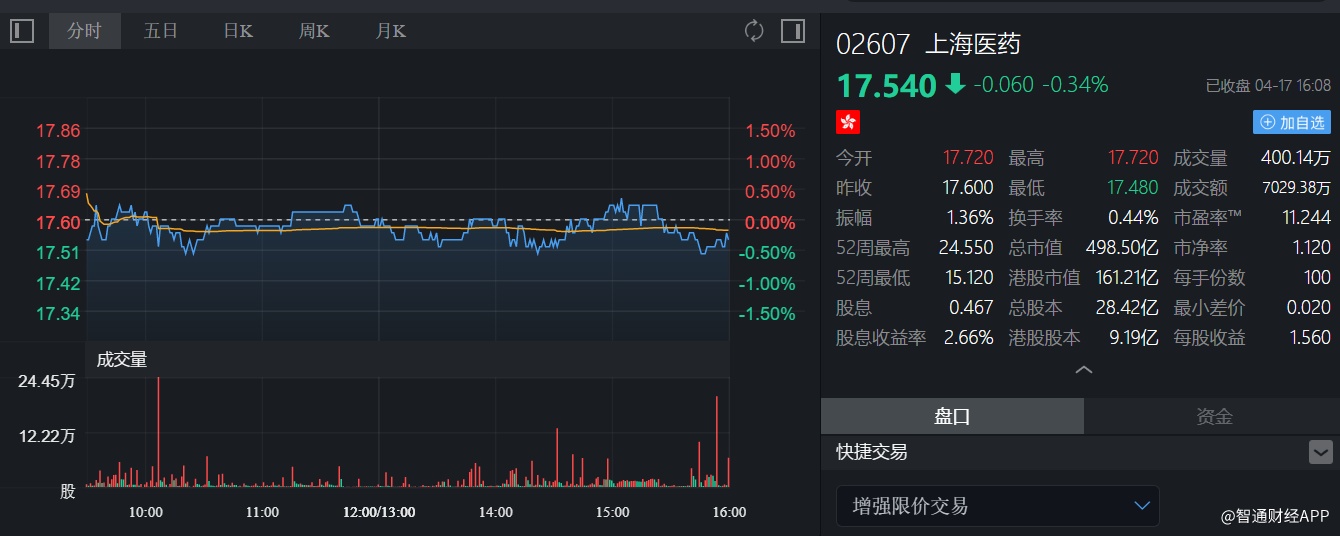Click the 17.34 price axis label
1340x536 pixels.
(58, 314)
